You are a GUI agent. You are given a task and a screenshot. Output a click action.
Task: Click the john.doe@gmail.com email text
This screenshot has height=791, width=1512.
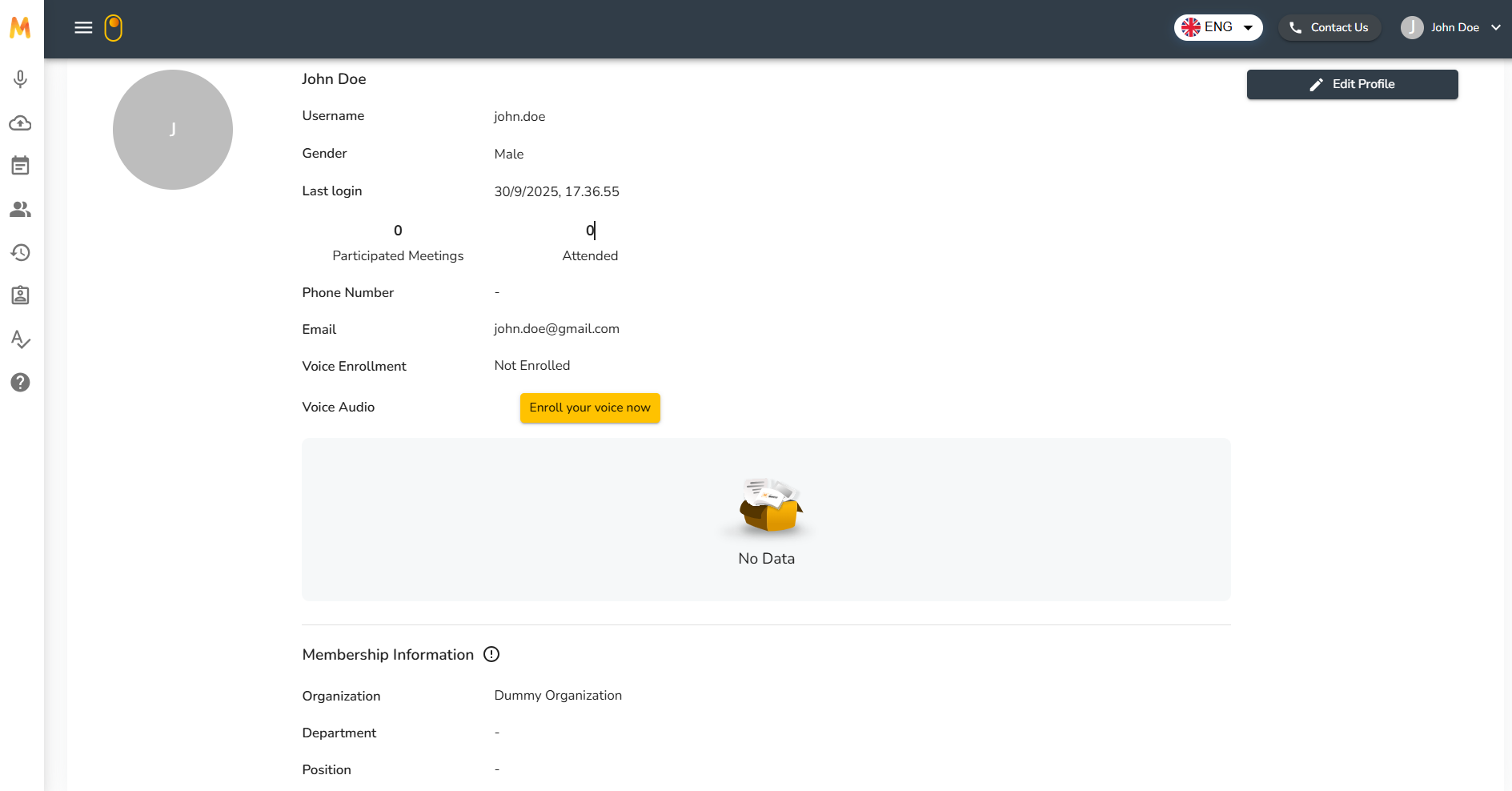click(556, 329)
